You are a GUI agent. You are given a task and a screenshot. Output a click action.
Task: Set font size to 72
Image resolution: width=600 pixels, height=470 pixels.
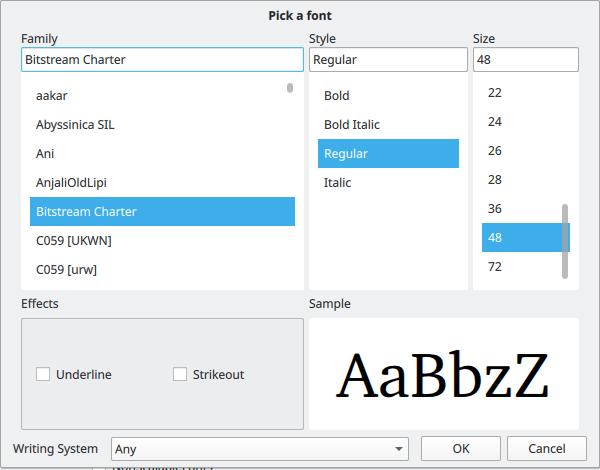click(x=495, y=267)
